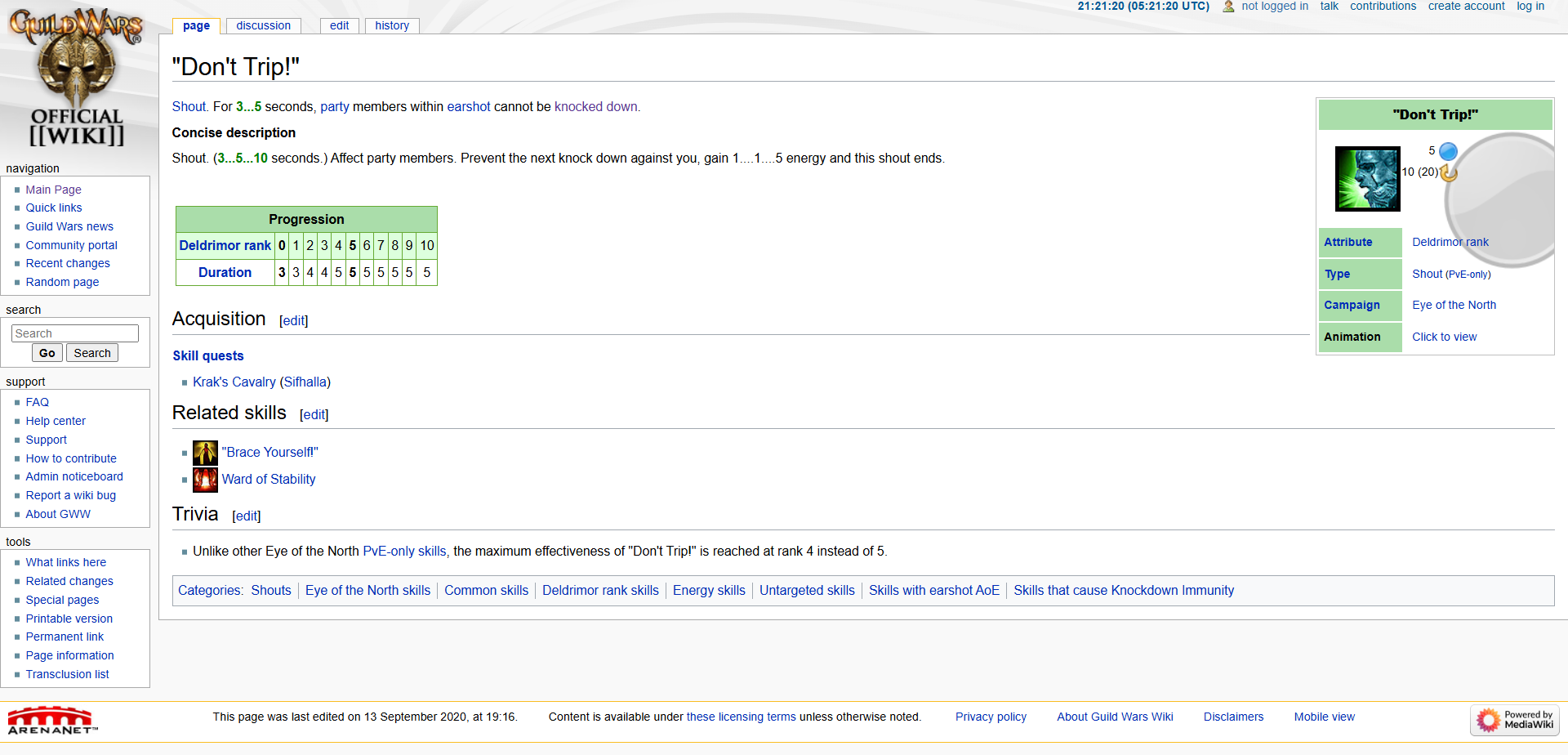Select the page tab
Viewport: 1568px width, 755px height.
point(196,25)
